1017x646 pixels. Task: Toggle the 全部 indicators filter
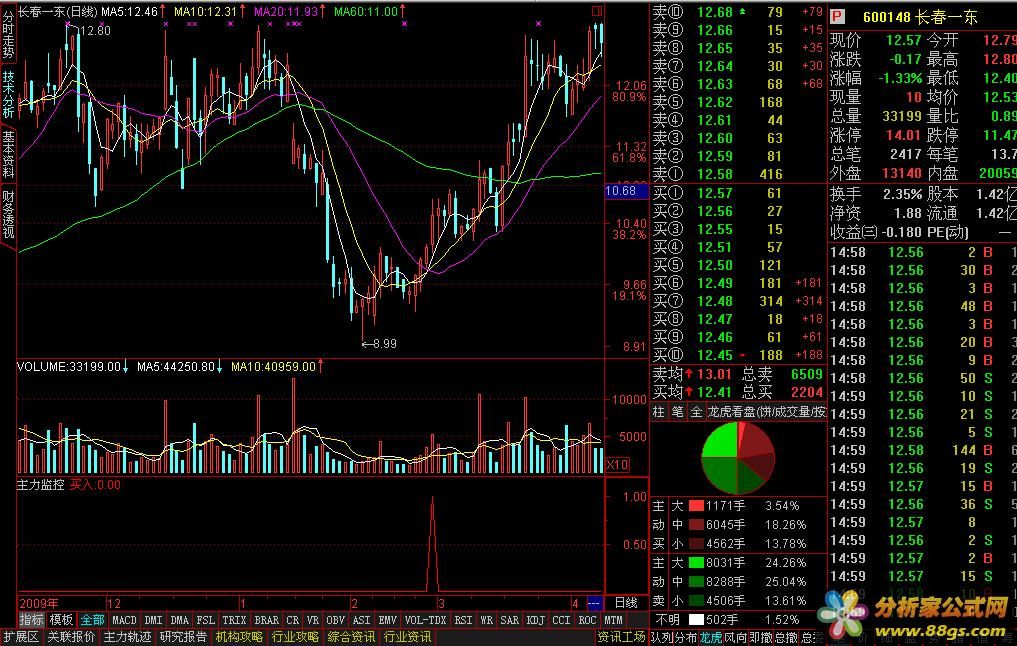point(93,620)
